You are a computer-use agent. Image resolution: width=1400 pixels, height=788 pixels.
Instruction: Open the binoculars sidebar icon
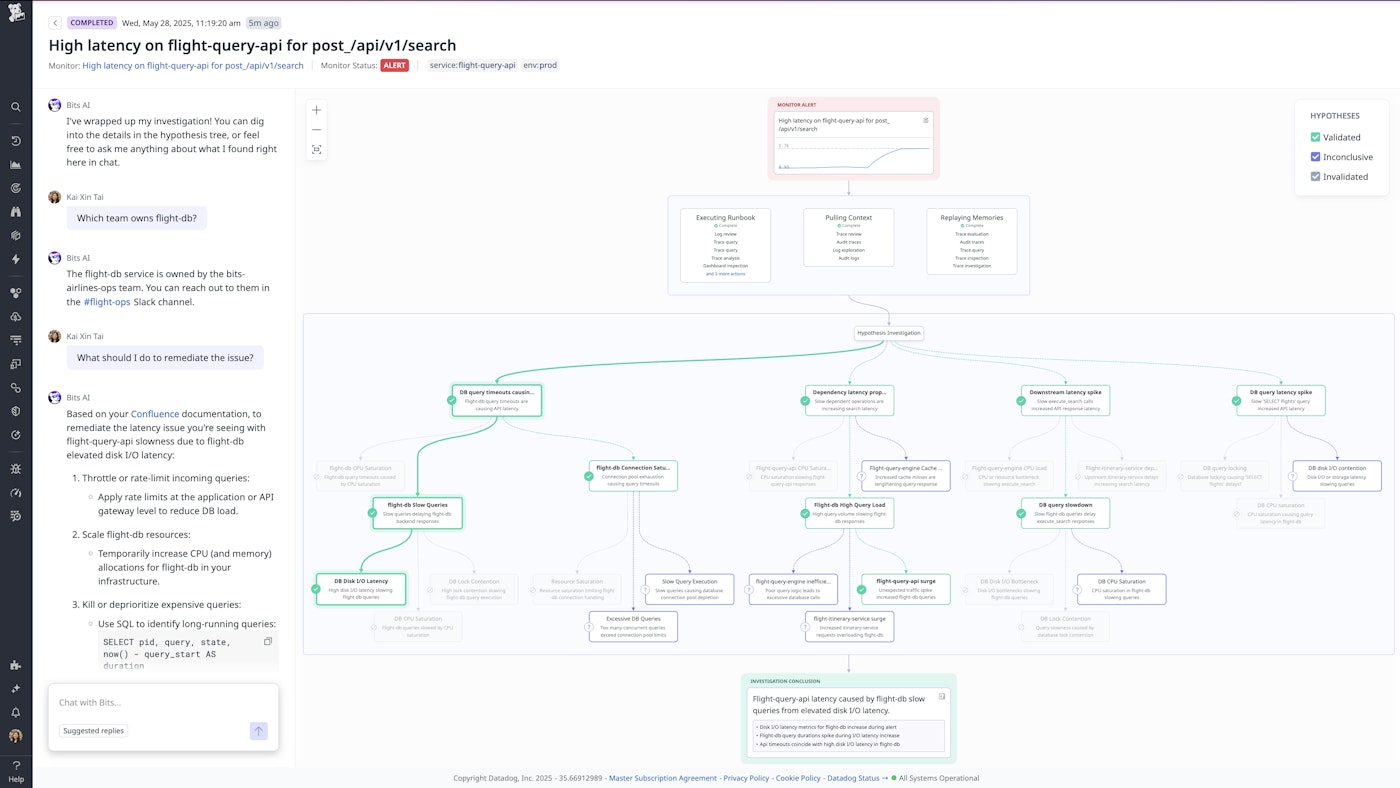[x=16, y=212]
